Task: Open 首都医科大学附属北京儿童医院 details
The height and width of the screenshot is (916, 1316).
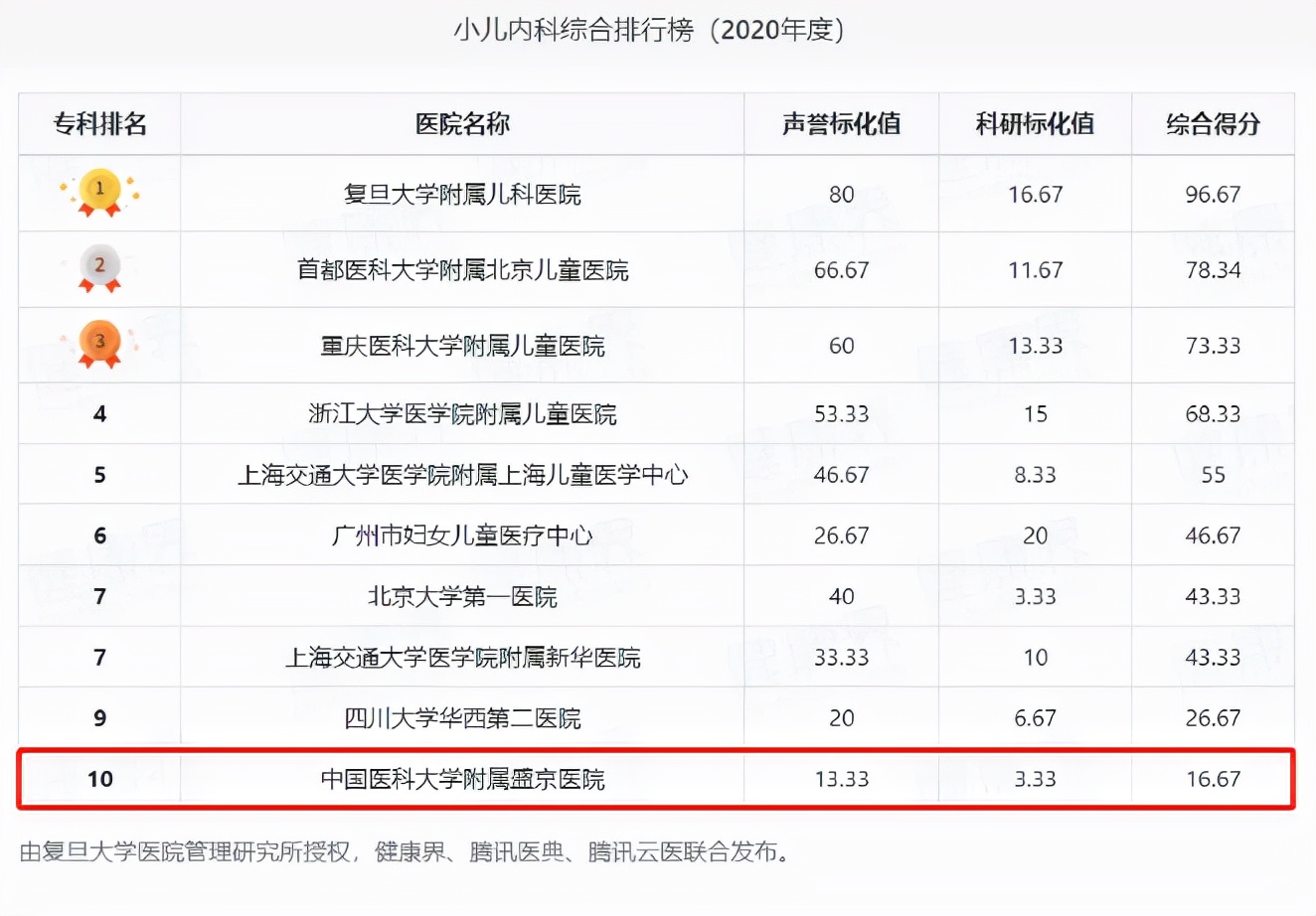Action: 460,269
